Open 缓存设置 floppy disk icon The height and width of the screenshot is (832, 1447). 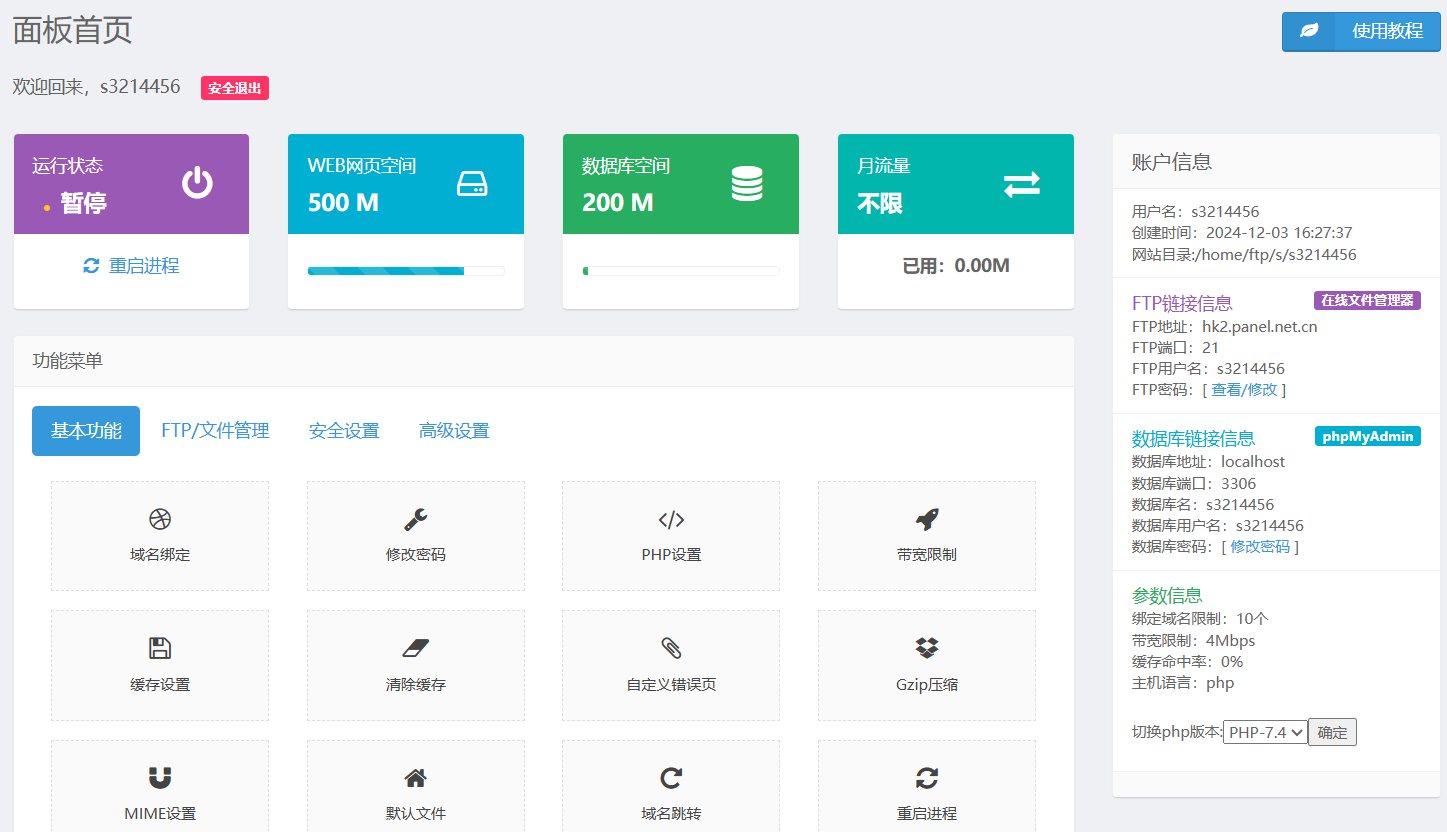coord(160,648)
